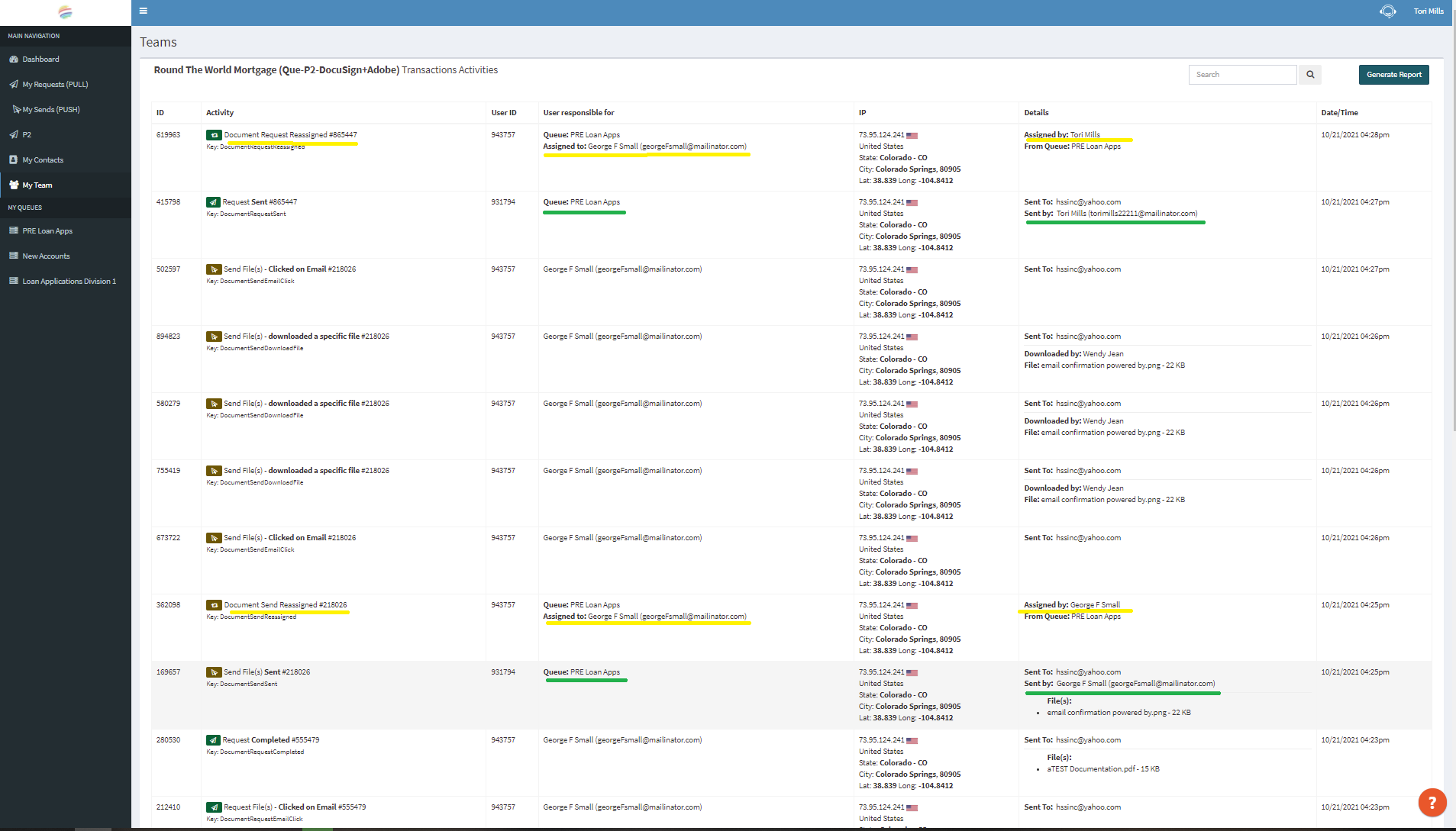Click activity icon for Request Completed #555479
This screenshot has width=1456, height=831.
(x=213, y=740)
